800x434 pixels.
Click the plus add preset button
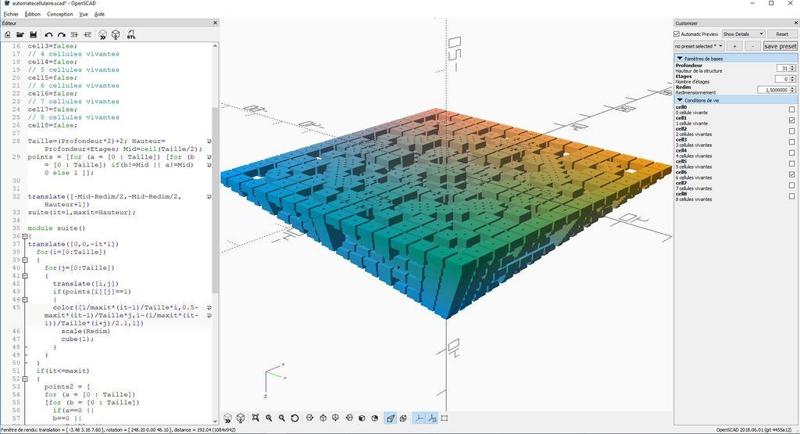coord(734,46)
